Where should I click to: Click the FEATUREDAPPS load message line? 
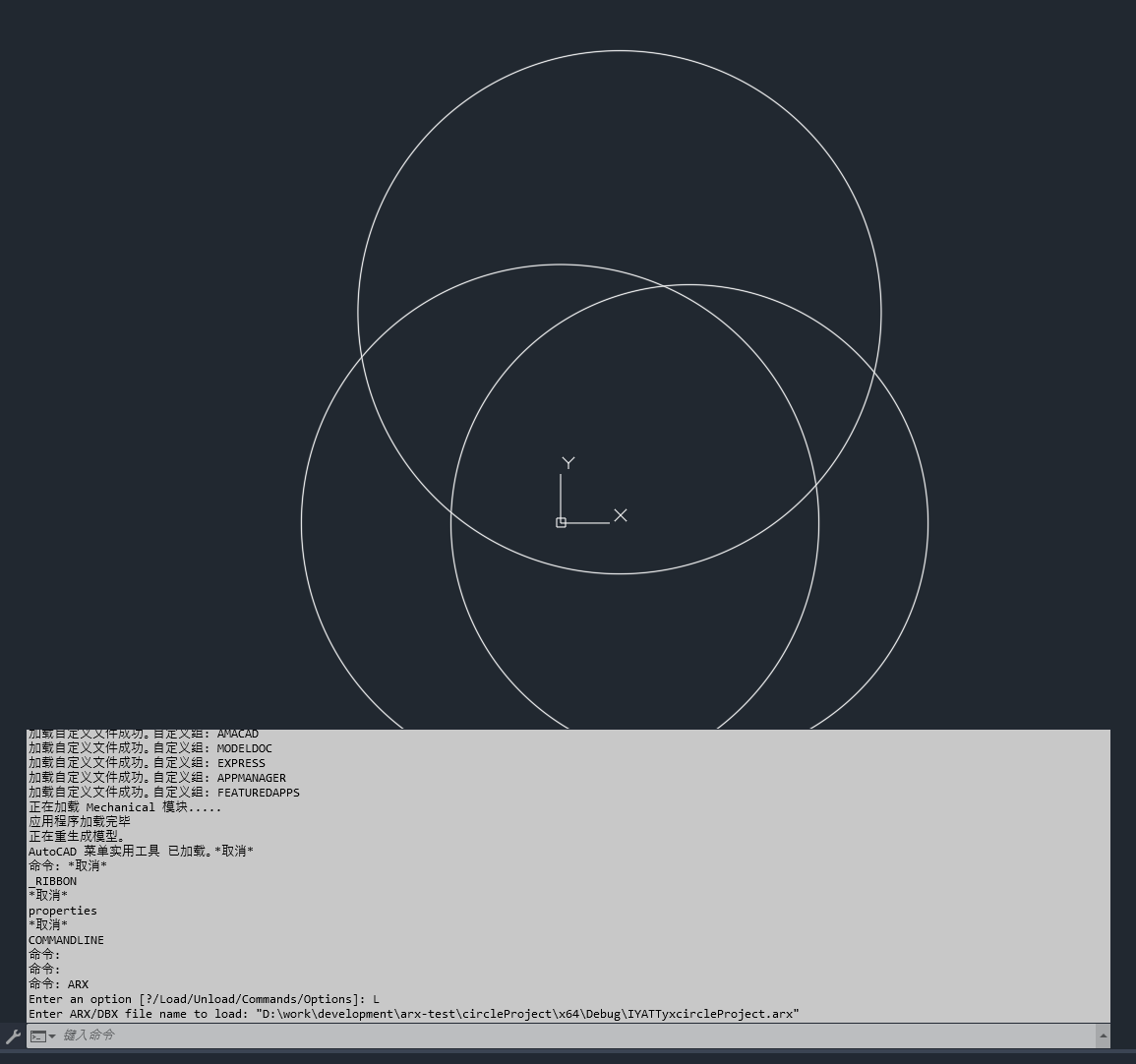click(x=164, y=792)
